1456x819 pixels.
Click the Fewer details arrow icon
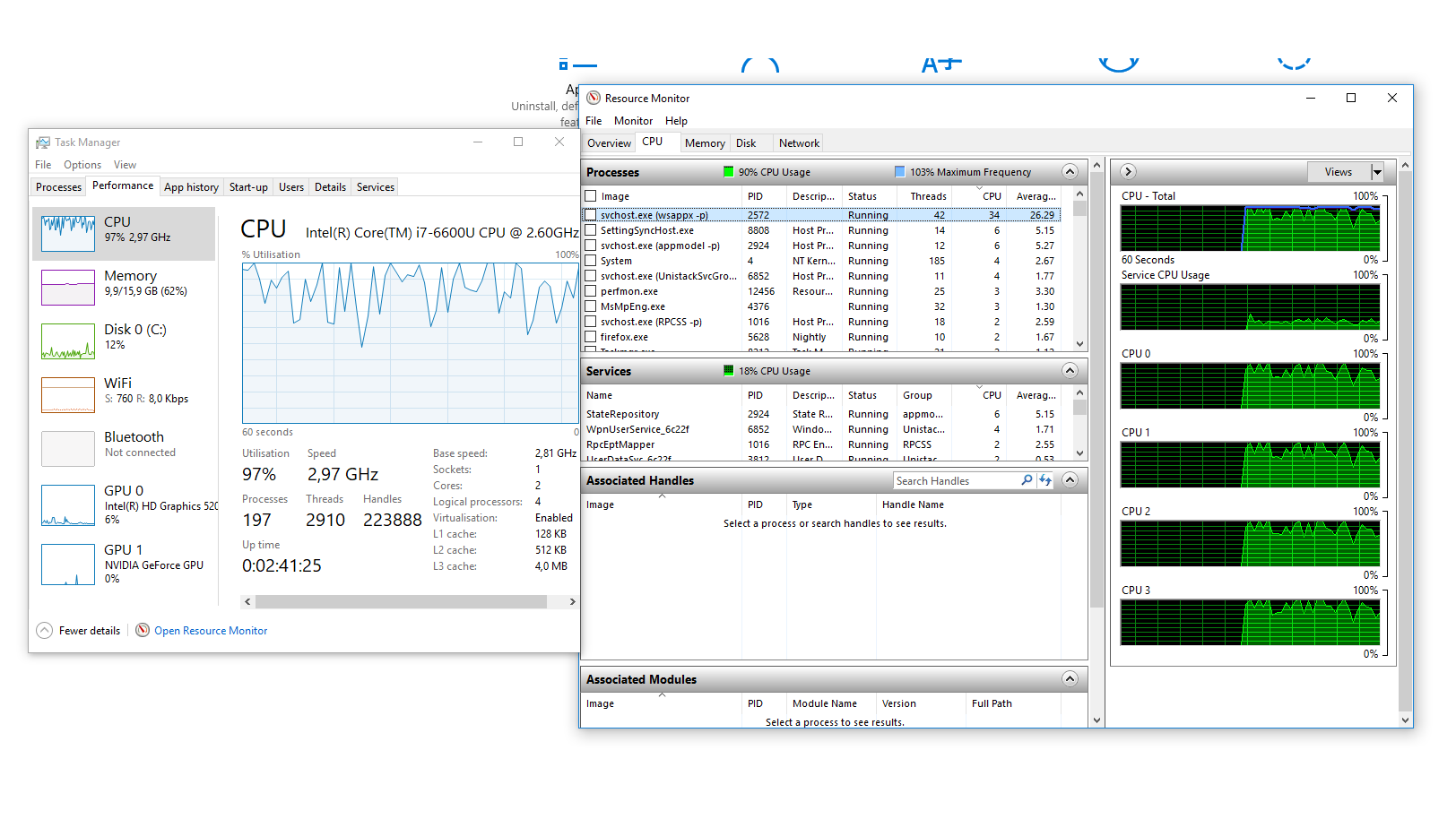coord(44,631)
